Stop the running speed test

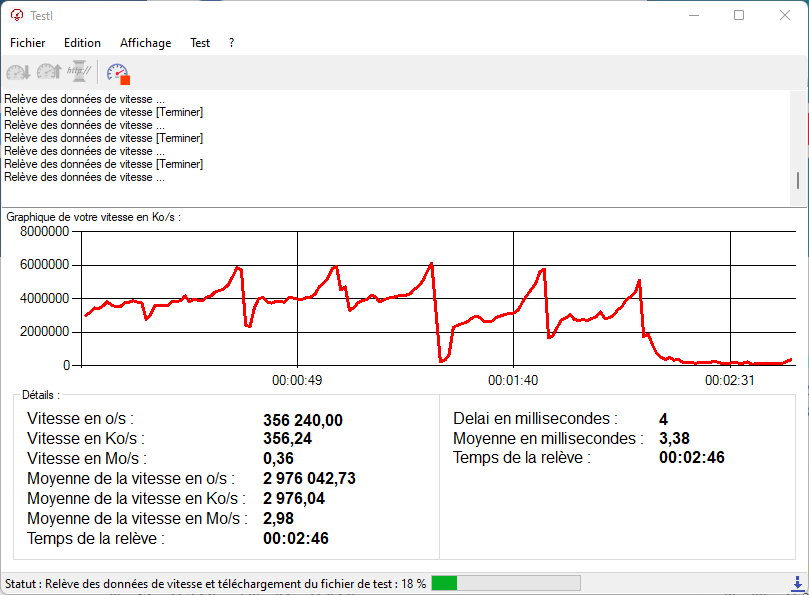click(118, 73)
